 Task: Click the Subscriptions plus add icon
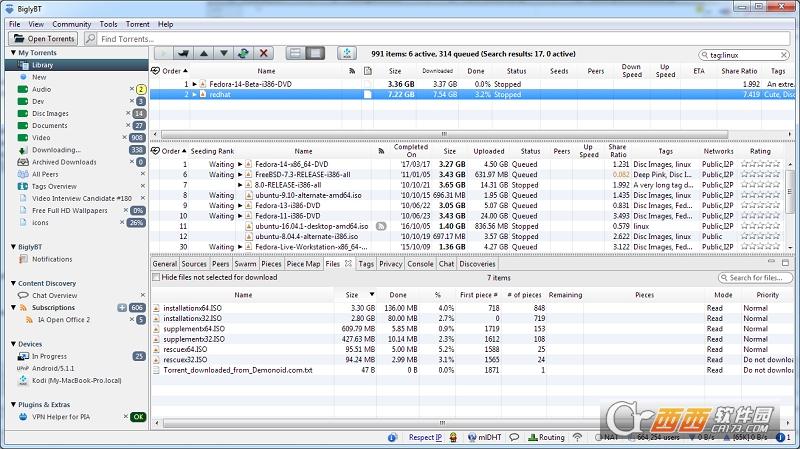[x=122, y=308]
